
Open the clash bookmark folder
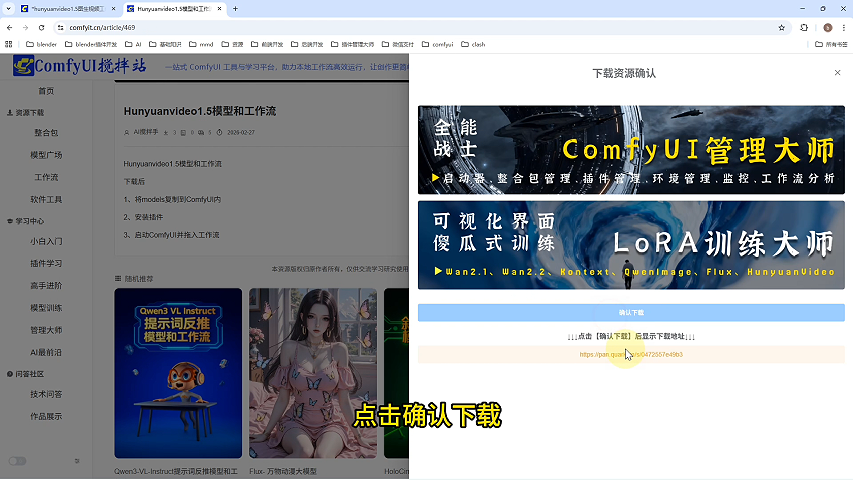pyautogui.click(x=473, y=44)
